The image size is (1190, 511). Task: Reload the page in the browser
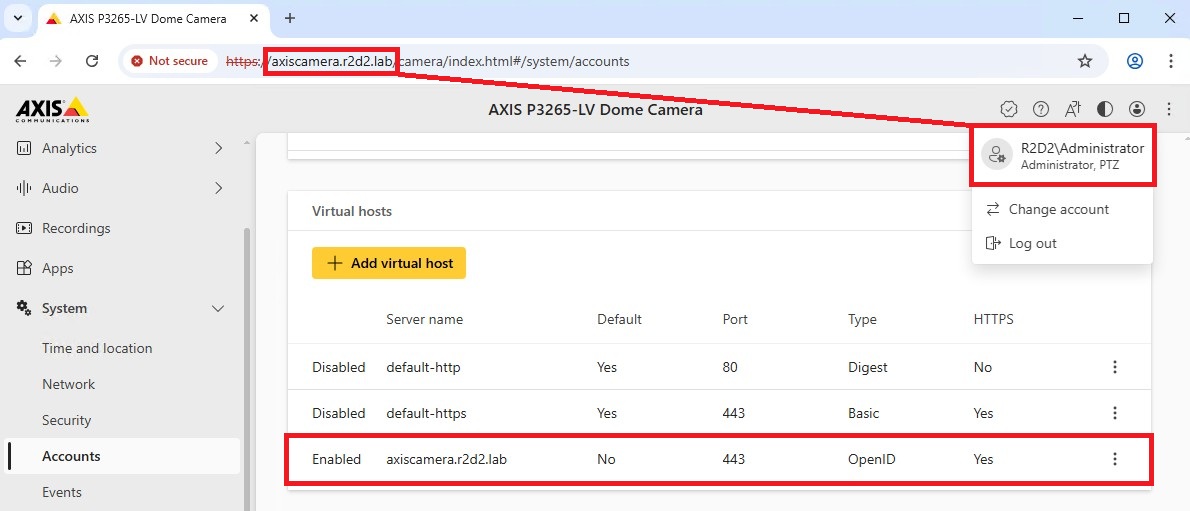click(92, 61)
